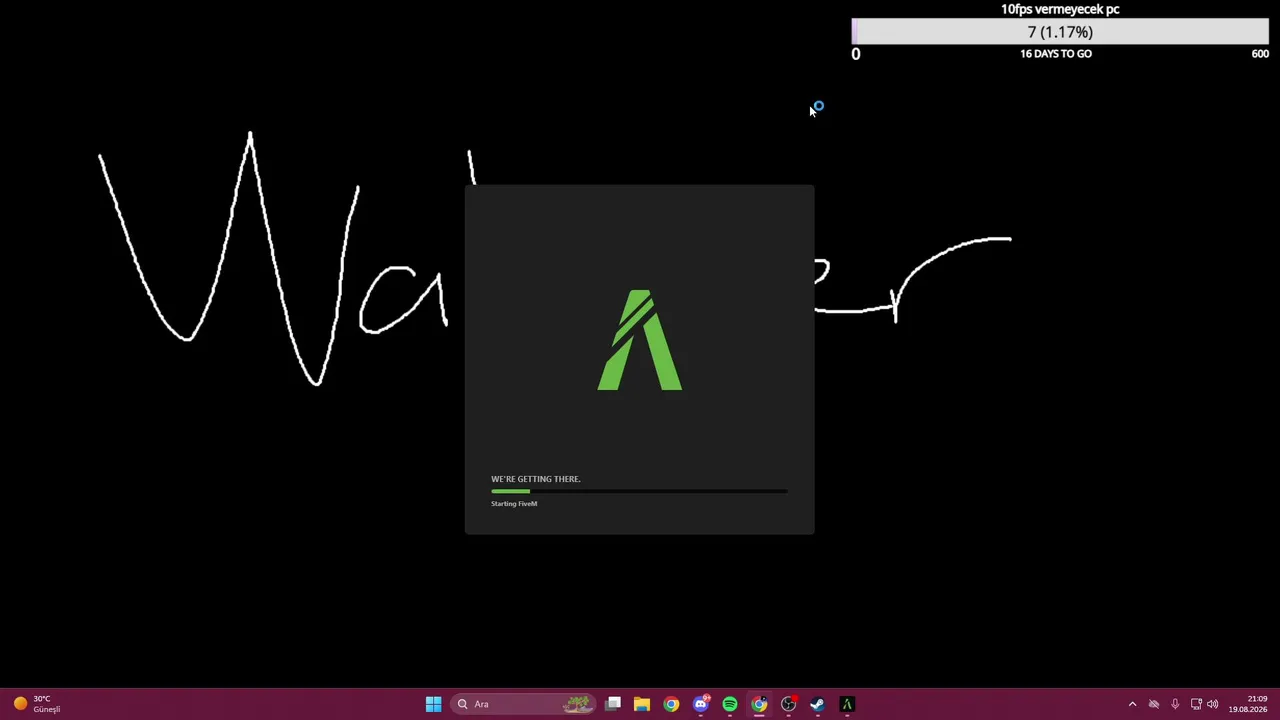Click the OneDrive cloud tray icon
Viewport: 1280px width, 720px height.
point(1154,704)
